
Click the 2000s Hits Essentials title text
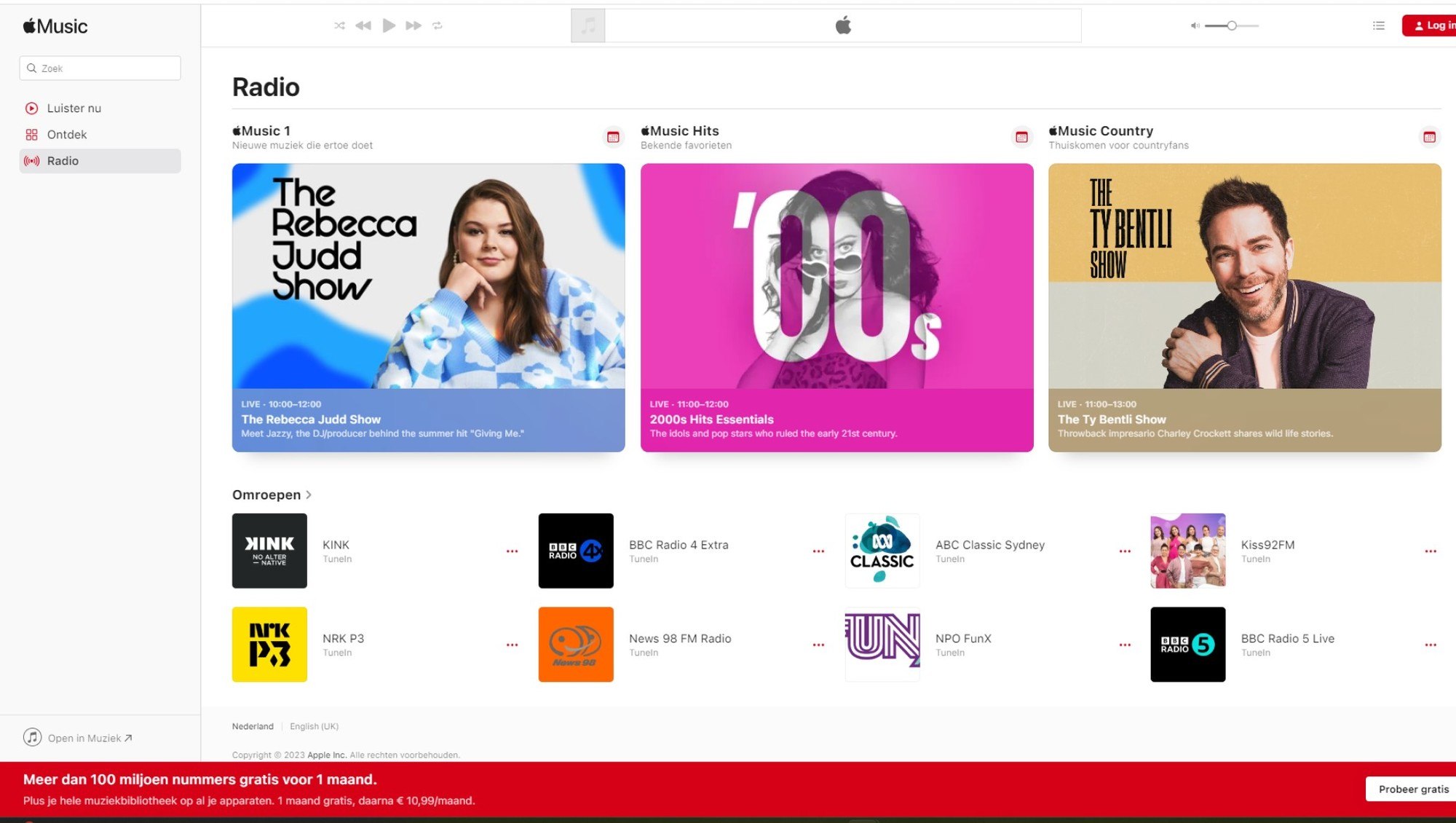711,420
